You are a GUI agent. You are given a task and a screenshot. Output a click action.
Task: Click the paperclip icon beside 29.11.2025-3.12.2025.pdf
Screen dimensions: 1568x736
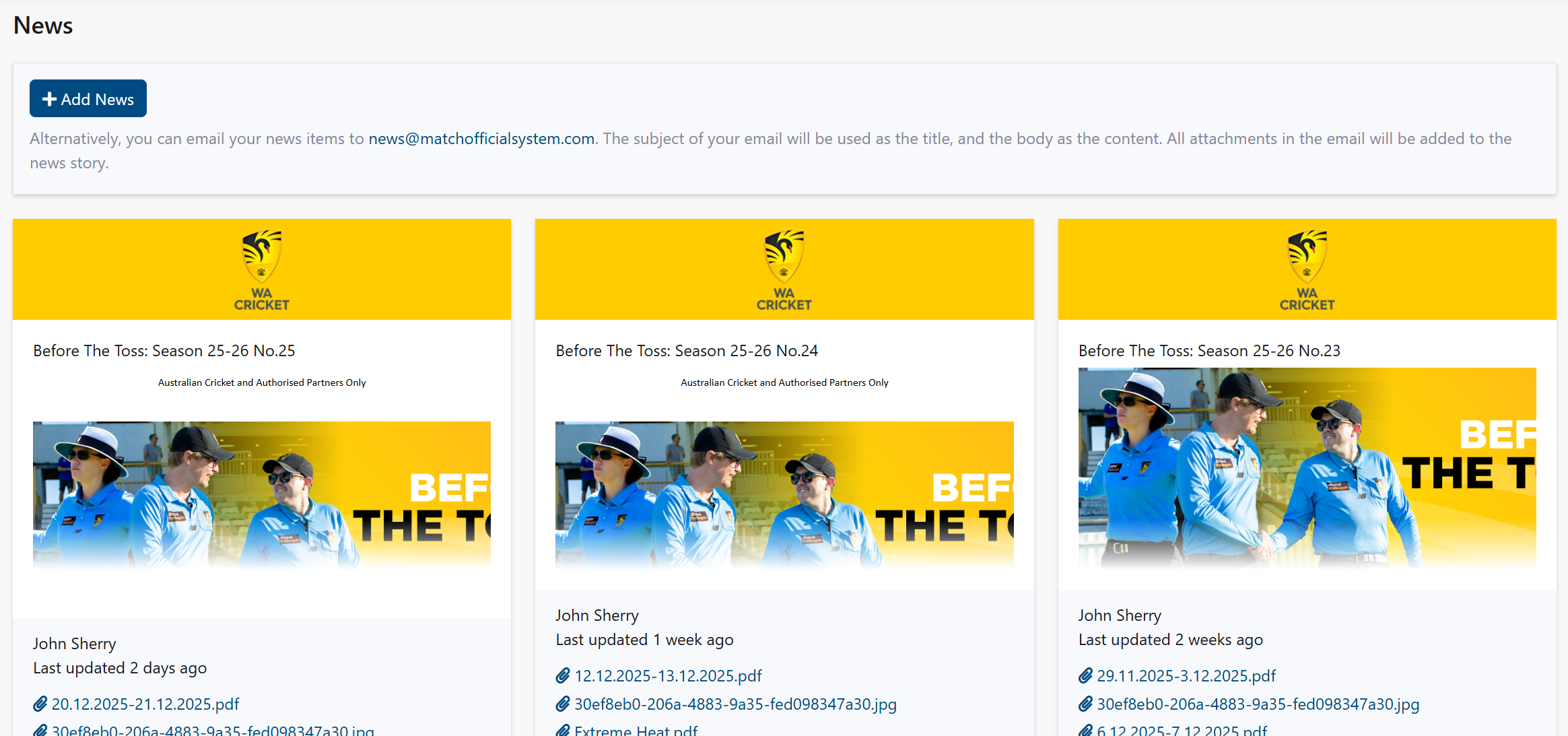click(1085, 675)
